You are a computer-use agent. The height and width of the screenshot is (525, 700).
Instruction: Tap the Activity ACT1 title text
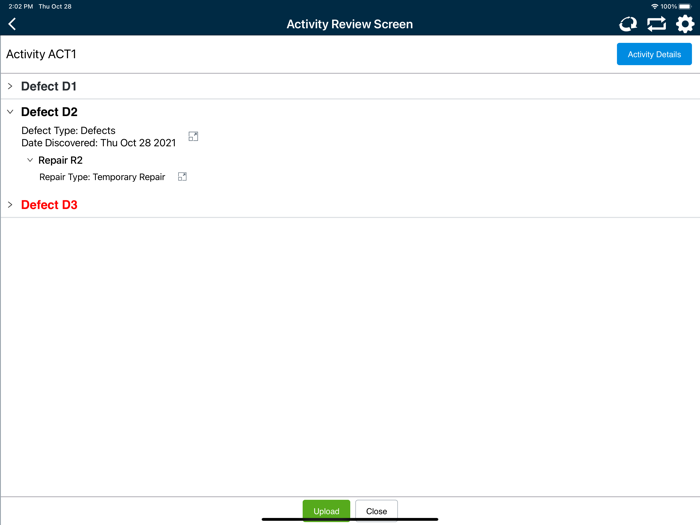pos(41,54)
